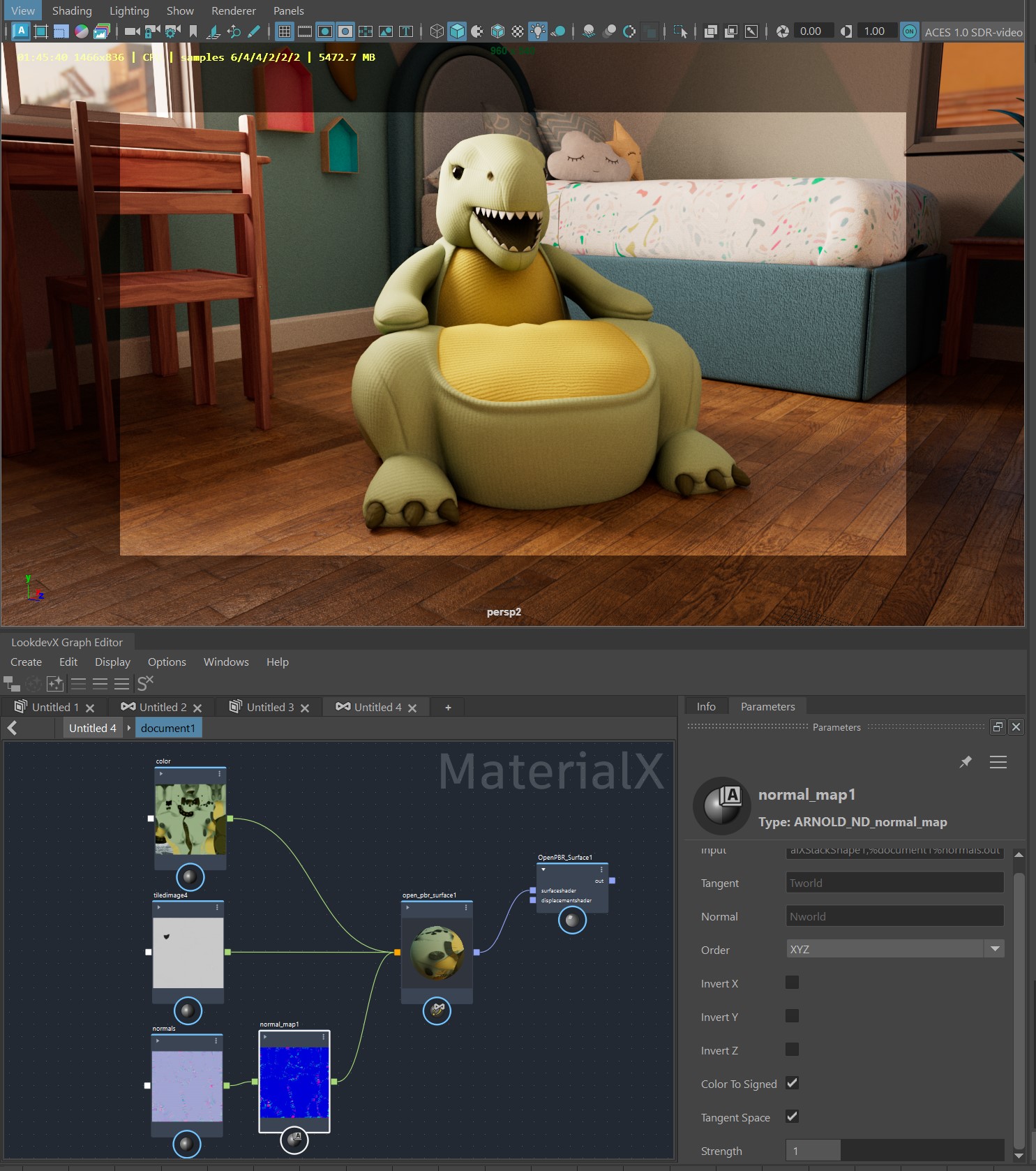Toggle the textured display checker icon

518,31
